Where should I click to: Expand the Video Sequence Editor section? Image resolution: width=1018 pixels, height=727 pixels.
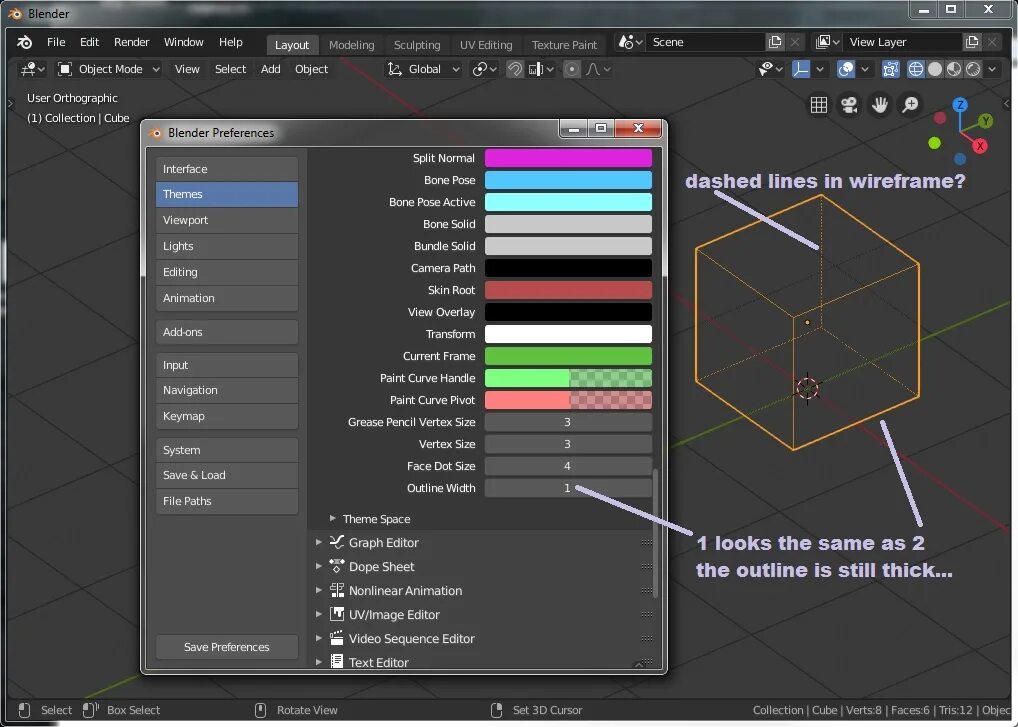tap(395, 639)
